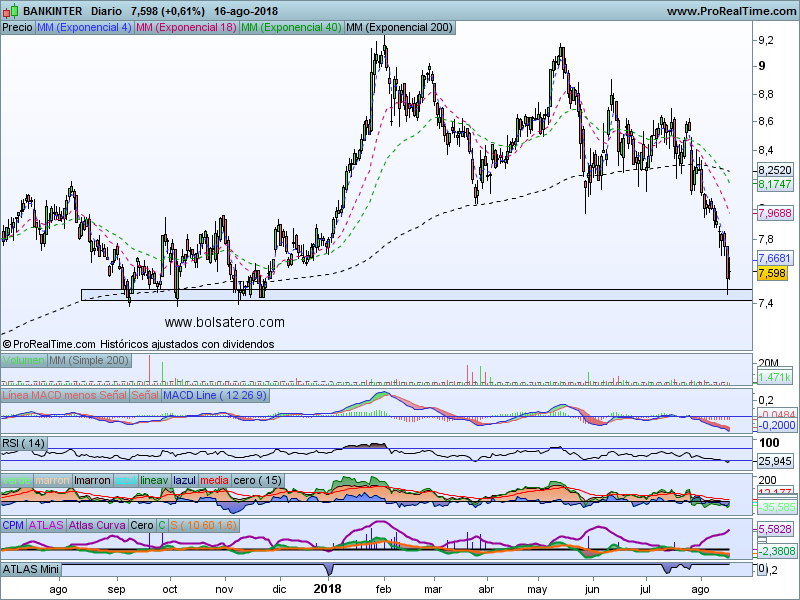Open the MM (Exponencial 40) label
Image resolution: width=800 pixels, height=600 pixels.
(x=291, y=28)
